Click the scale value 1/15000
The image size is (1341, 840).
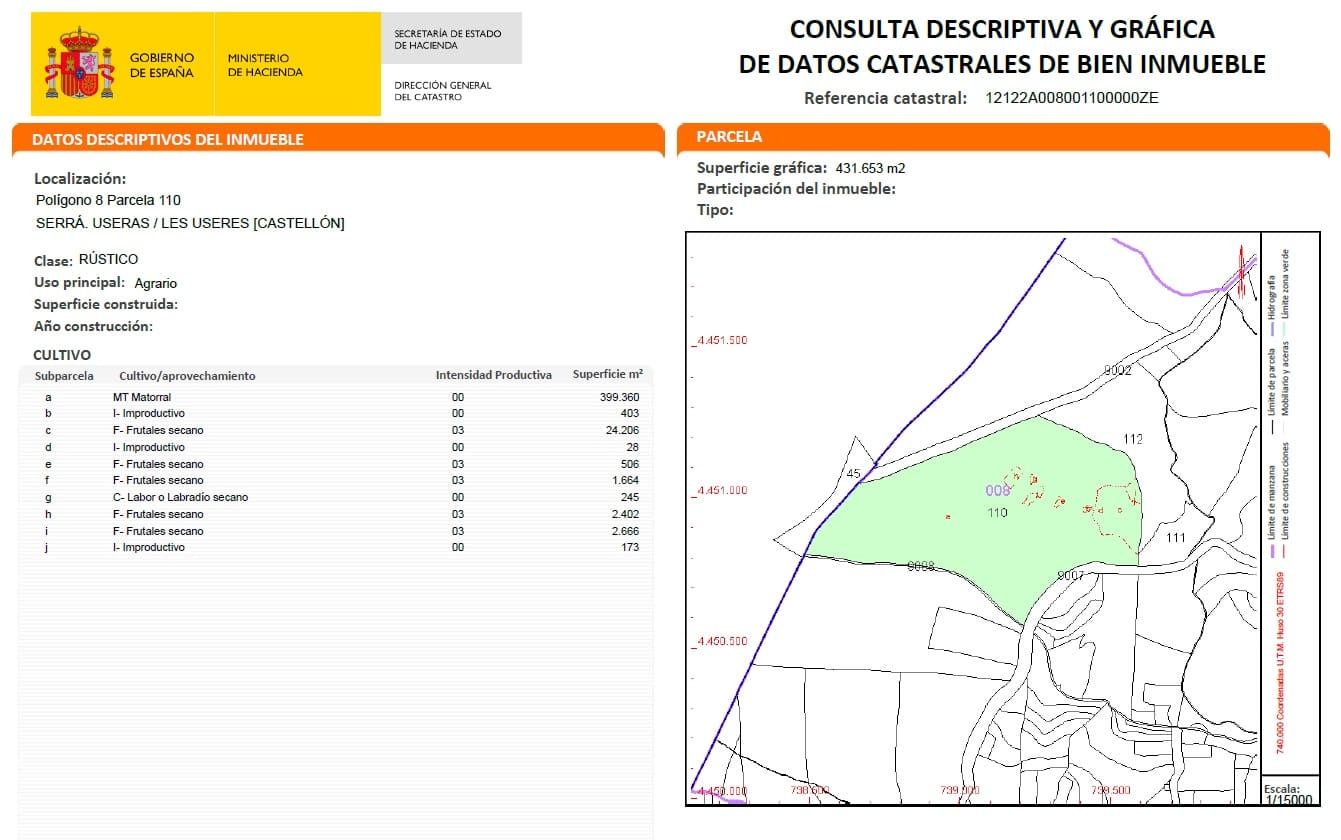pyautogui.click(x=1289, y=799)
